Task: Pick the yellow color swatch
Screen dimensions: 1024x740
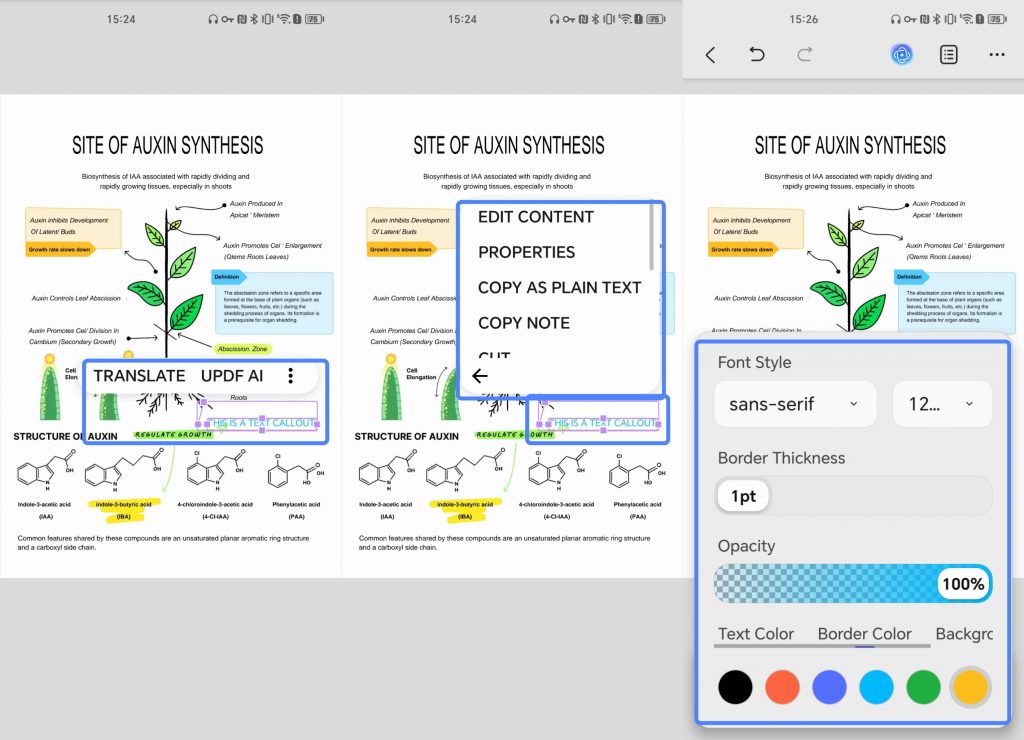Action: tap(970, 687)
